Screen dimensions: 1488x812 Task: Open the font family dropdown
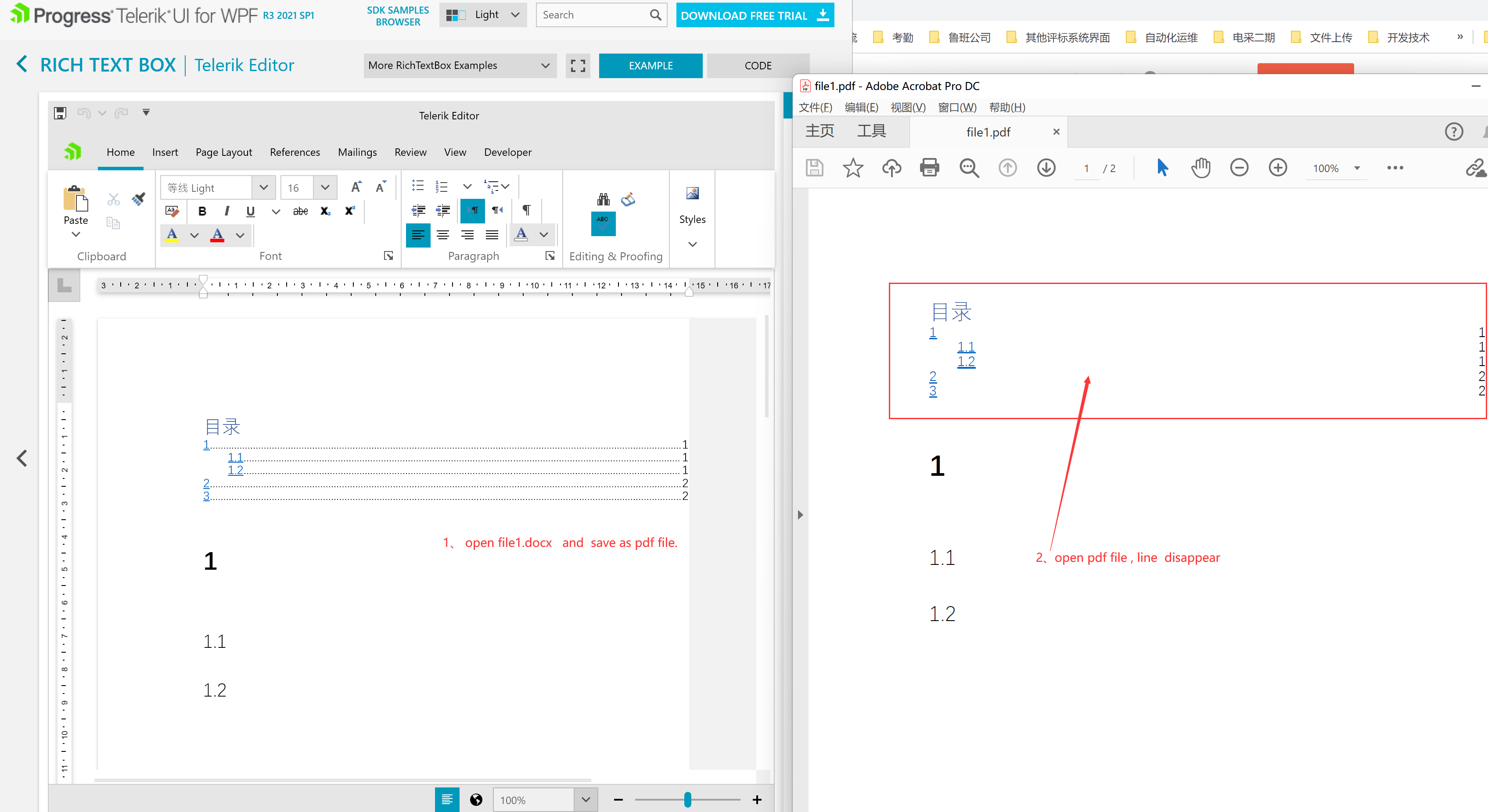click(x=263, y=188)
